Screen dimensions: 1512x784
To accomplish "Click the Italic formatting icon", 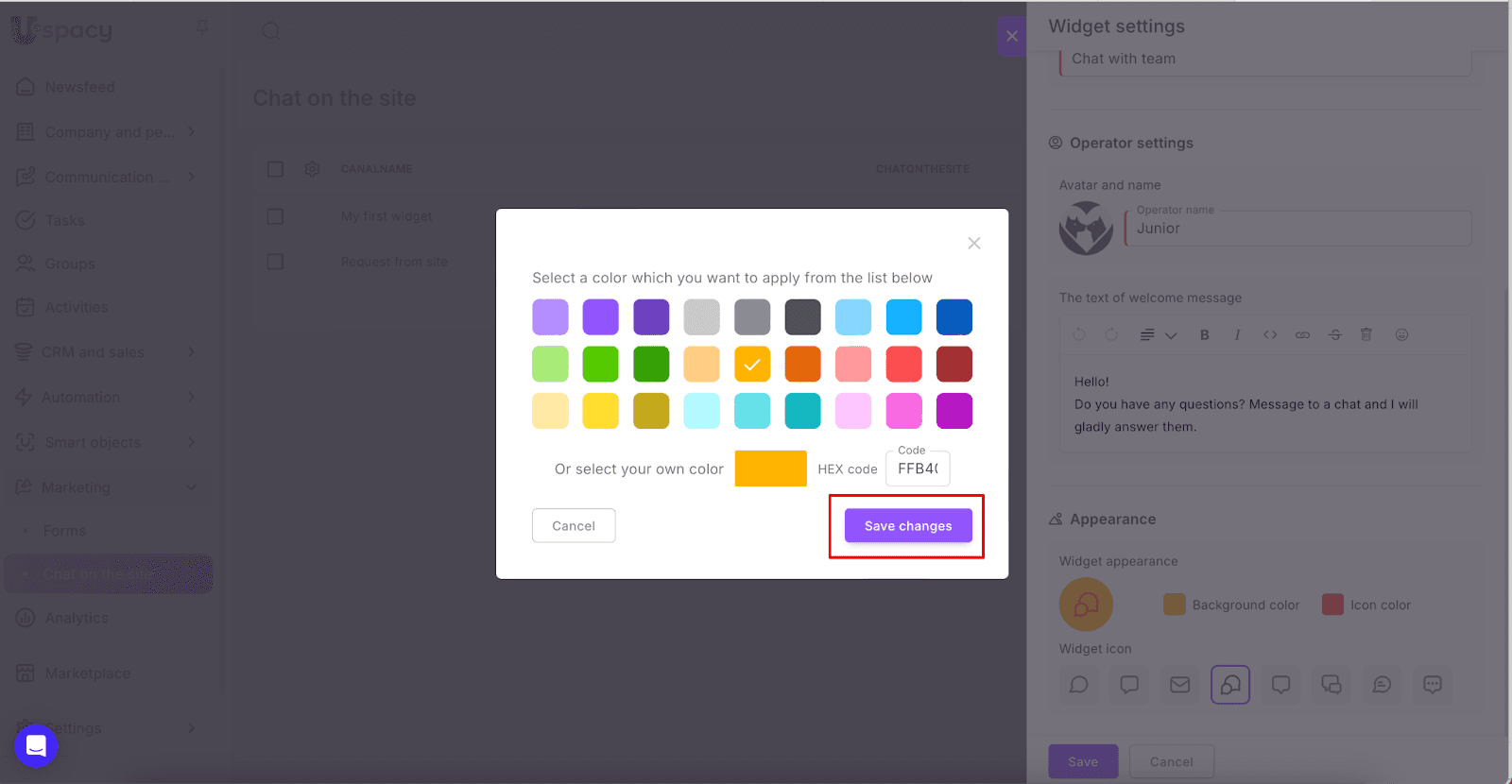I will point(1237,335).
